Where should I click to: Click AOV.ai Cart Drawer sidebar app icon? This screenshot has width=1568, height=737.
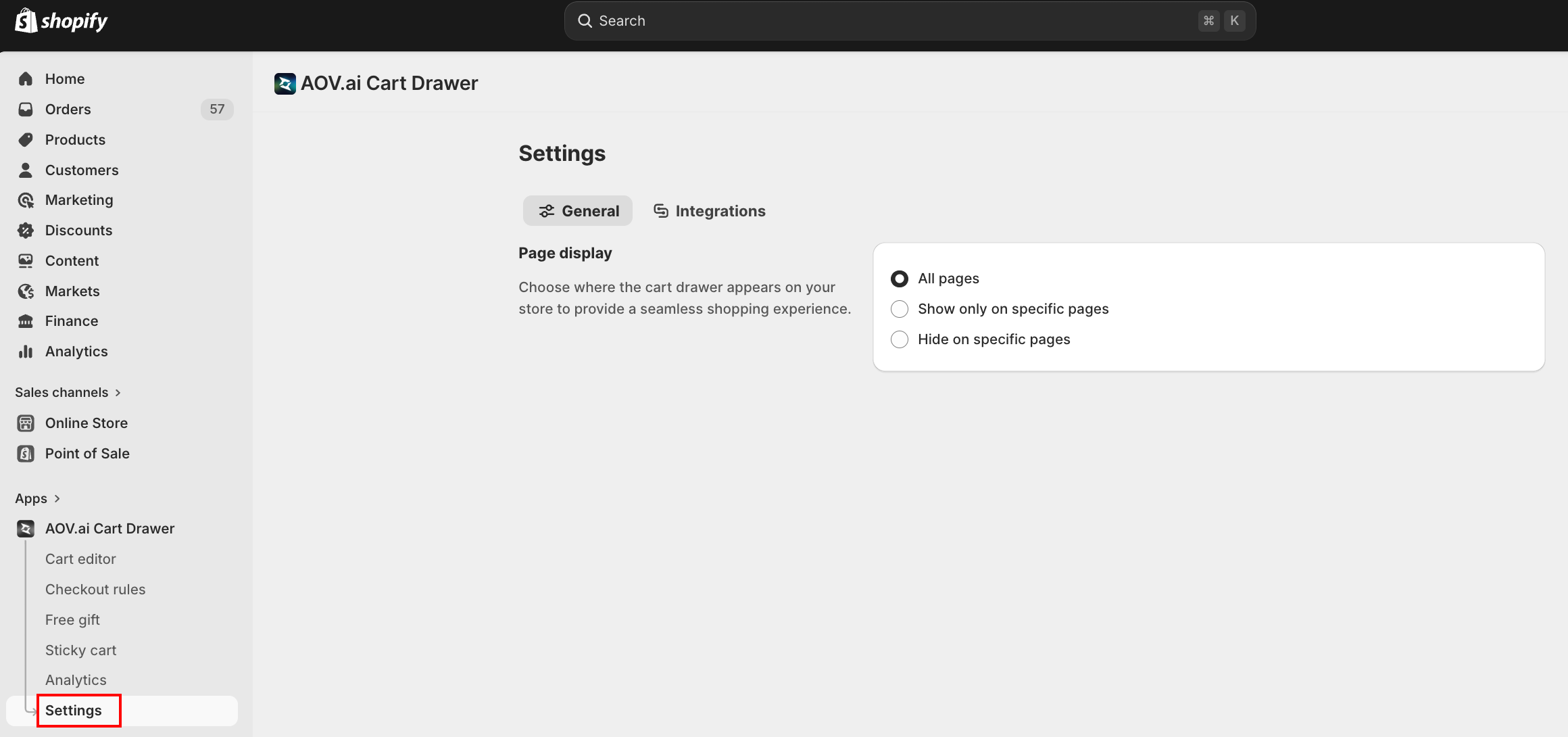click(x=26, y=529)
